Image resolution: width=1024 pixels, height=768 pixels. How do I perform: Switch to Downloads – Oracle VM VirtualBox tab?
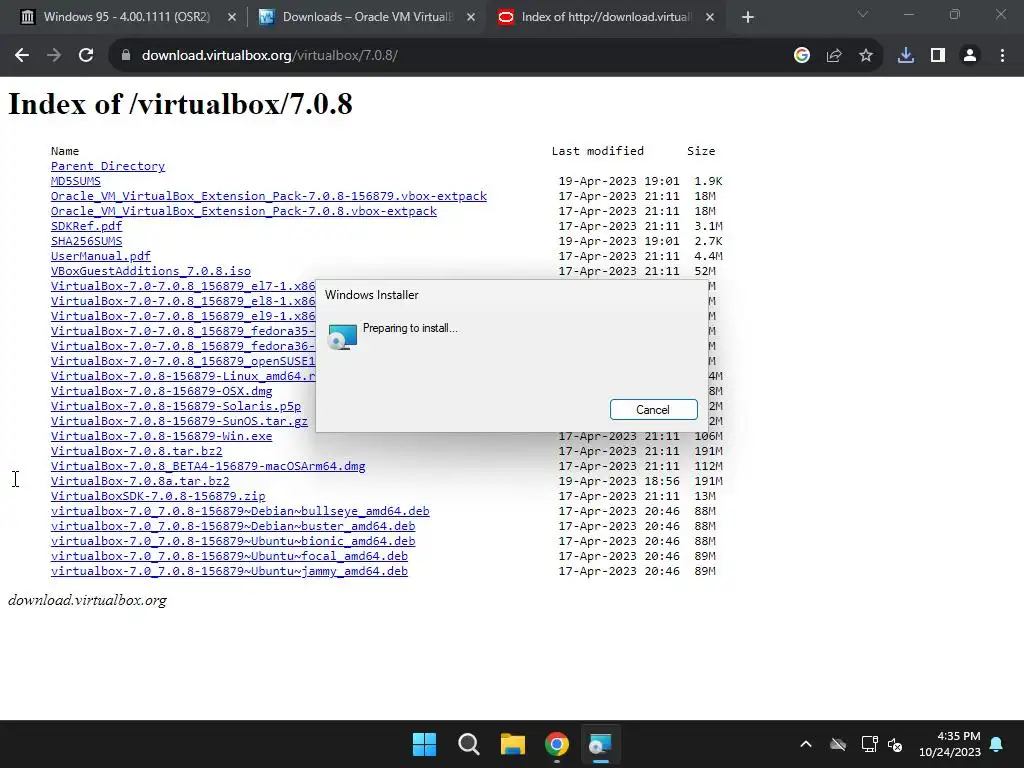(x=367, y=17)
